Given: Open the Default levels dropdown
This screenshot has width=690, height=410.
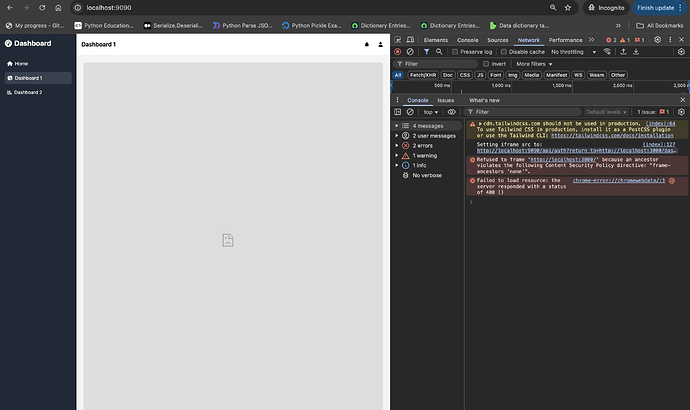Looking at the screenshot, I should 606,112.
